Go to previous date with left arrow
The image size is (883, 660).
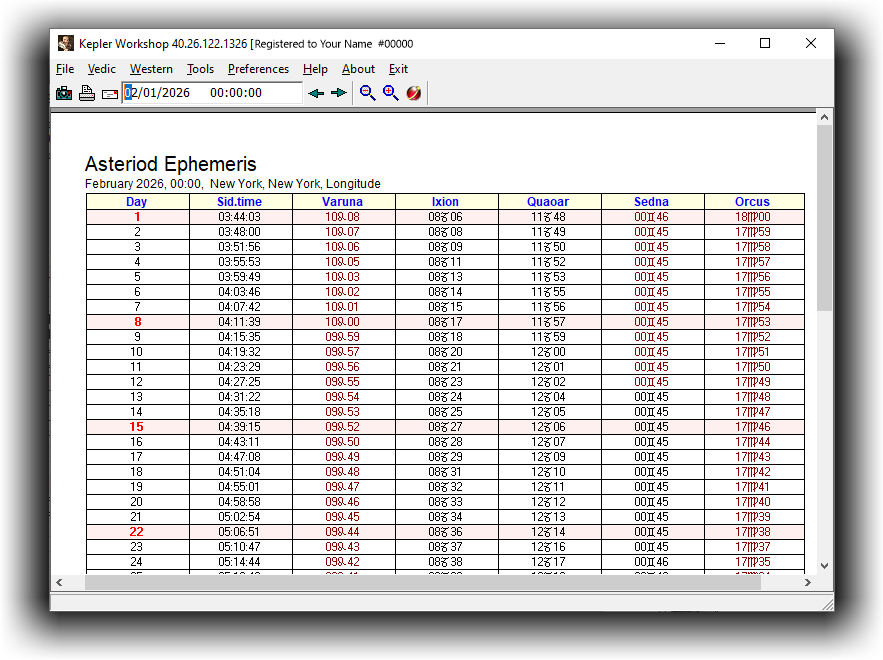316,93
